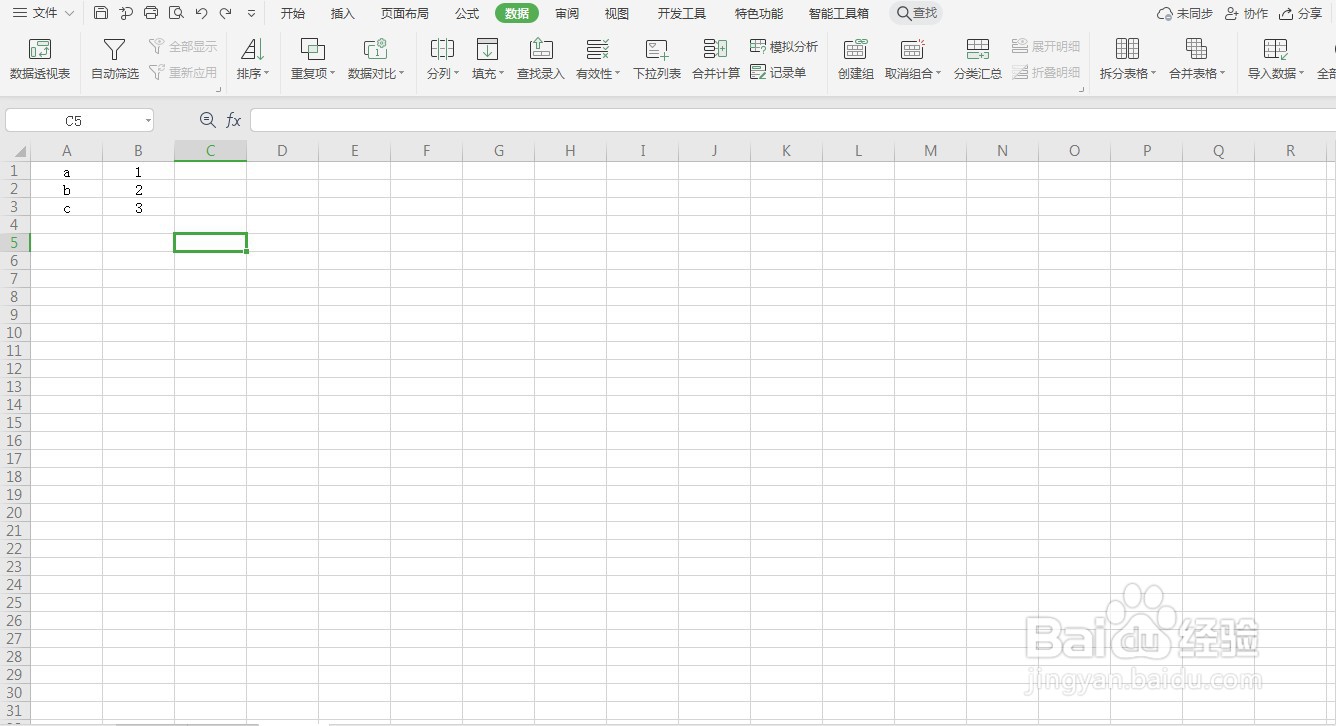The height and width of the screenshot is (726, 1336).
Task: Open the PivotTable (数据透视表) tool
Action: (40, 60)
